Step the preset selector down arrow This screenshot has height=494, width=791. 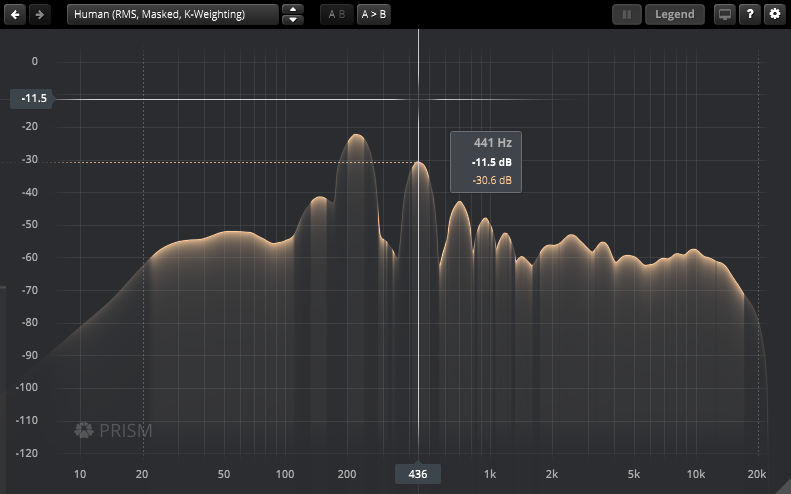click(292, 20)
